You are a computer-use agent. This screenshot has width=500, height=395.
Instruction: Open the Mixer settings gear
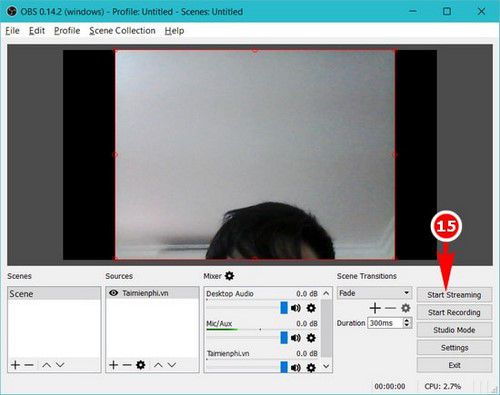click(230, 276)
